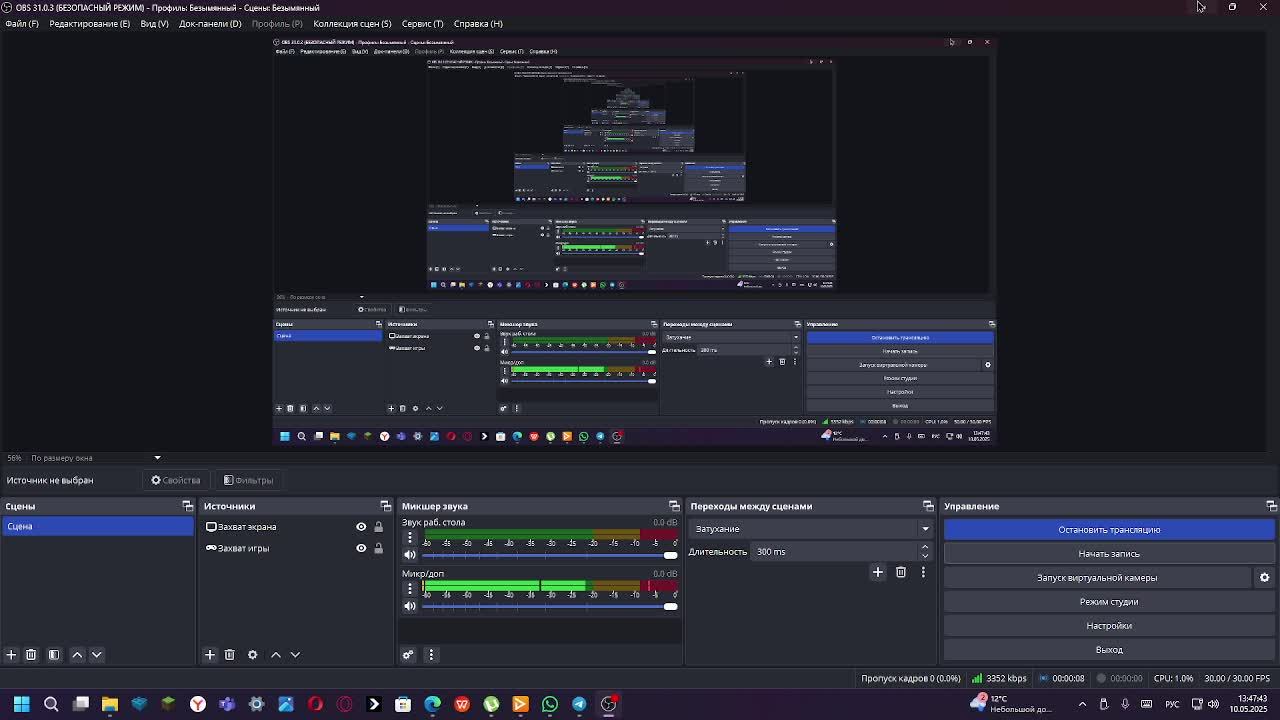Mute Звук раб. стола speaker icon
Image resolution: width=1280 pixels, height=720 pixels.
coord(409,555)
